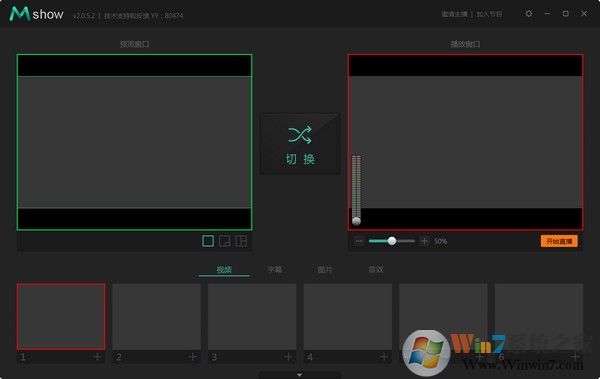The height and width of the screenshot is (379, 600).
Task: Add a source to slot 3
Action: click(288, 357)
